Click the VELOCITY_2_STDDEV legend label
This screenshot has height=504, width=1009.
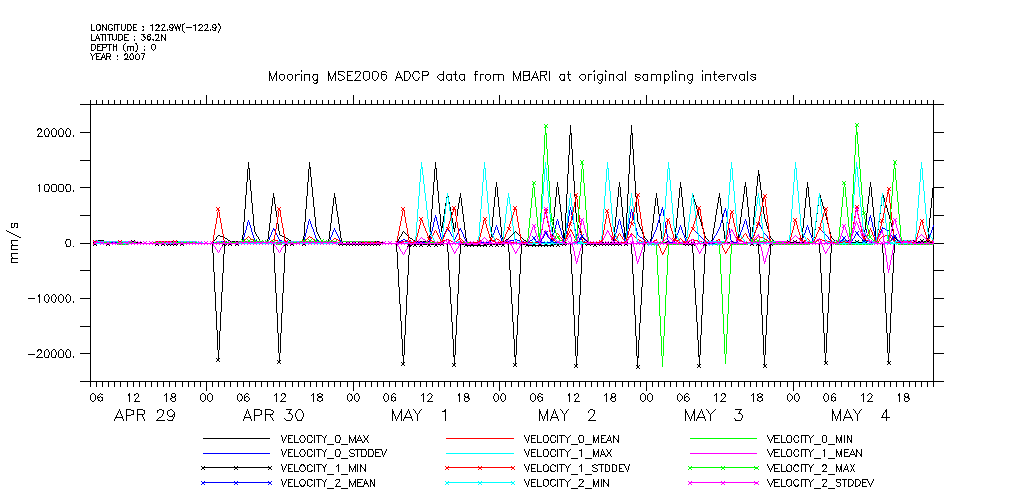[820, 483]
